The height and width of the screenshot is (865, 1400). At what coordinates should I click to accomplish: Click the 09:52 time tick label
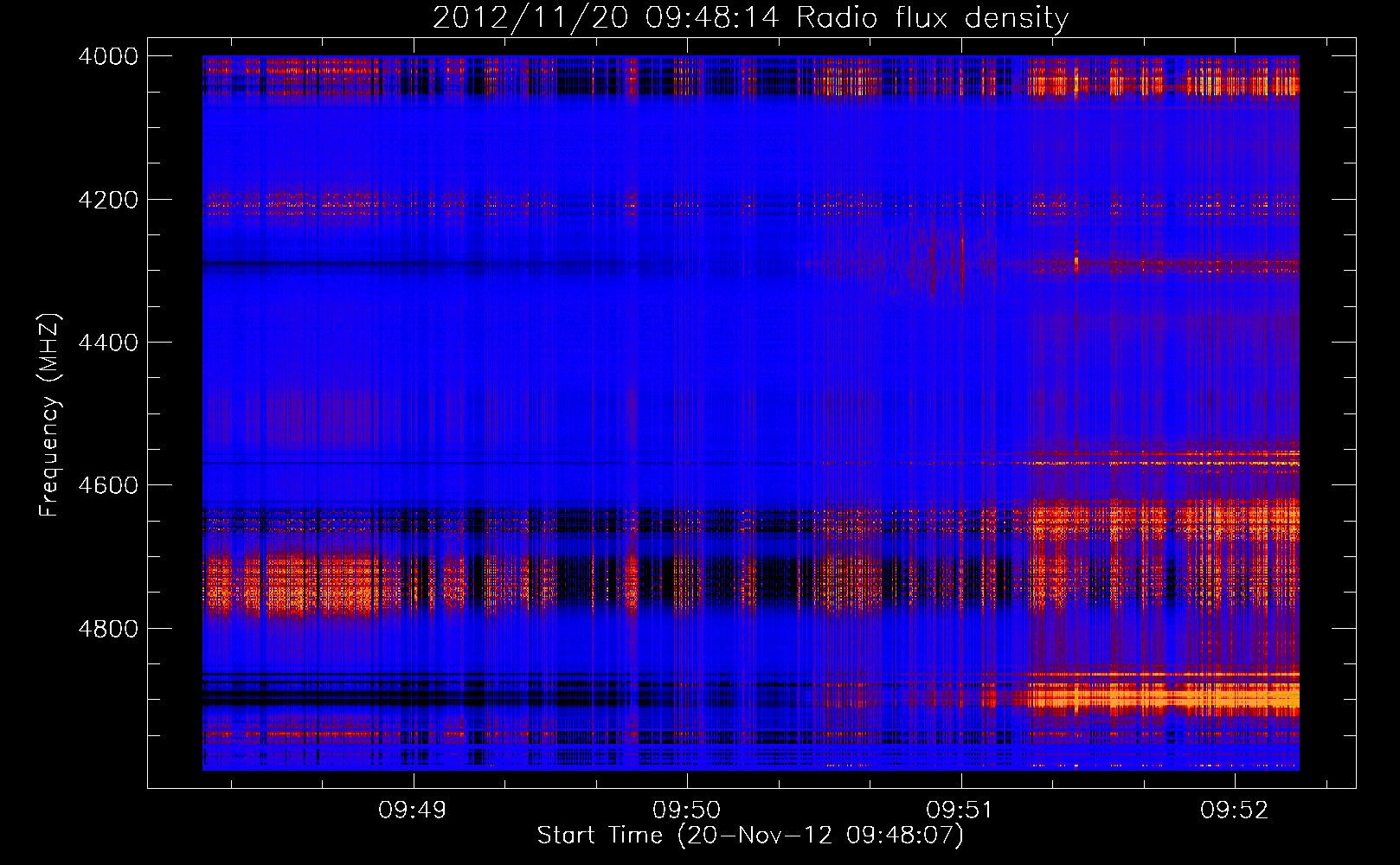(x=1235, y=810)
